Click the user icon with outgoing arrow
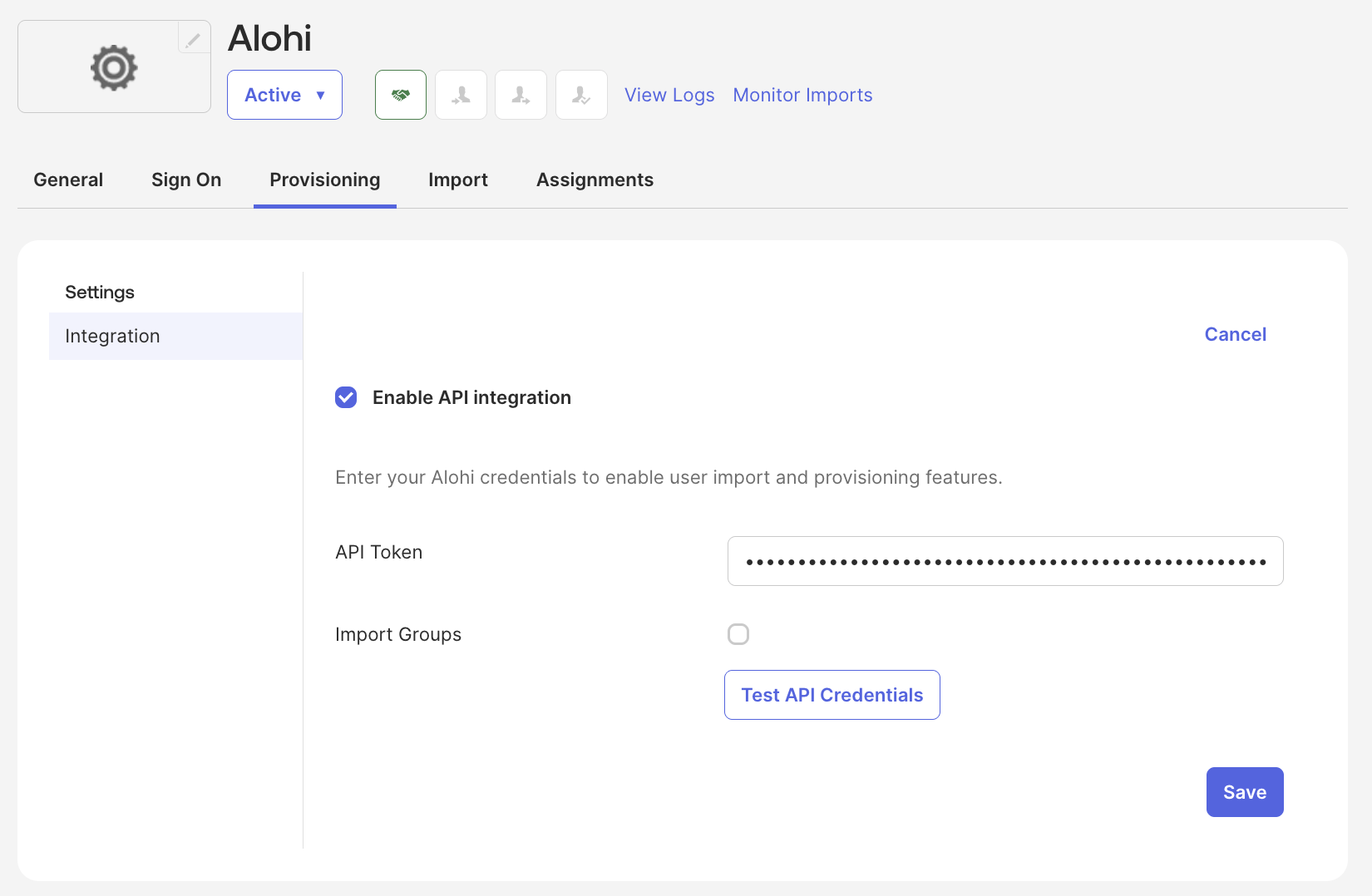This screenshot has height=896, width=1372. 521,95
